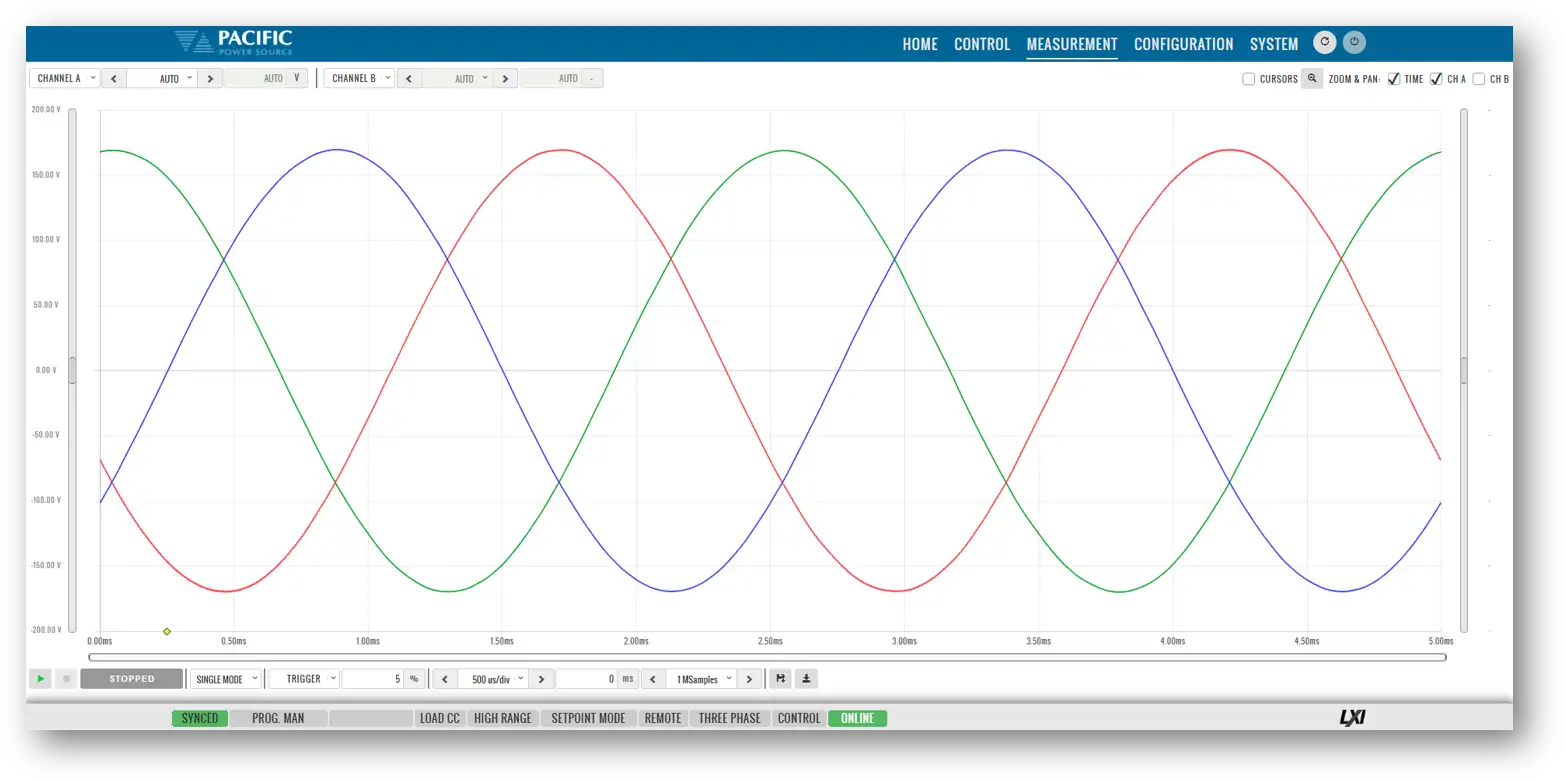Click the download waveform icon
This screenshot has width=1565, height=782.
pyautogui.click(x=806, y=679)
